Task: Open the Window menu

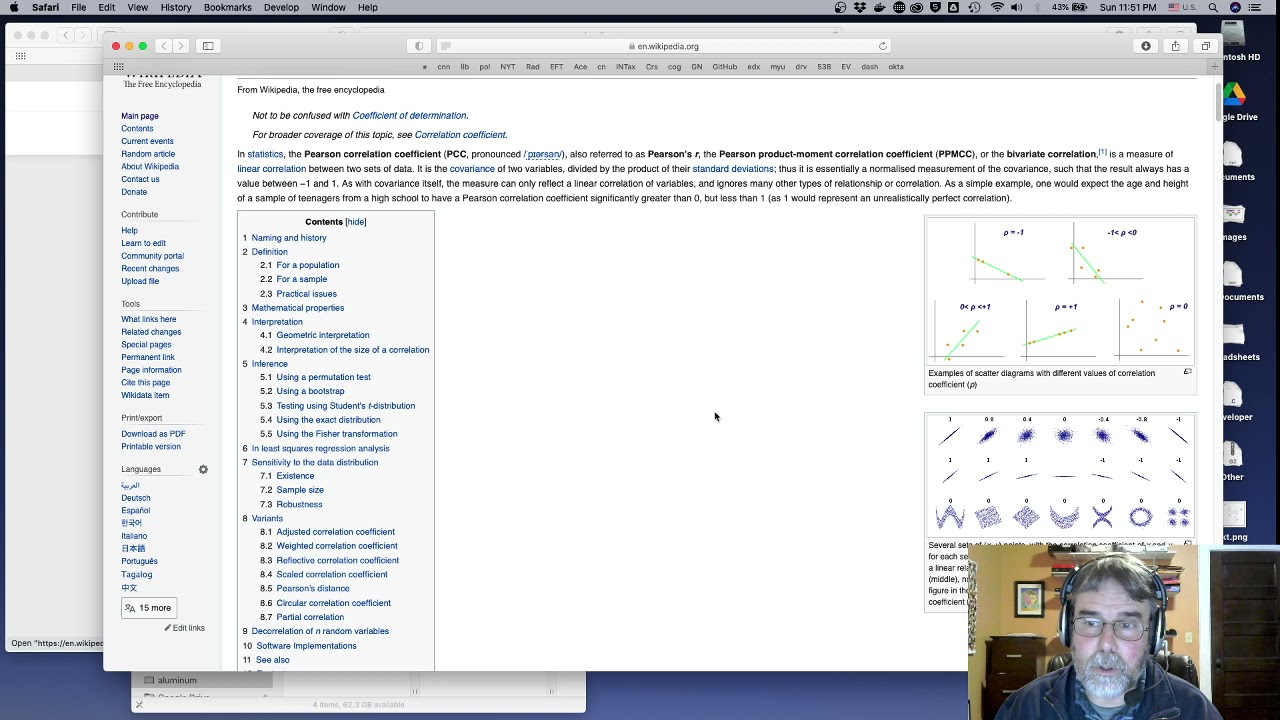Action: coord(328,8)
